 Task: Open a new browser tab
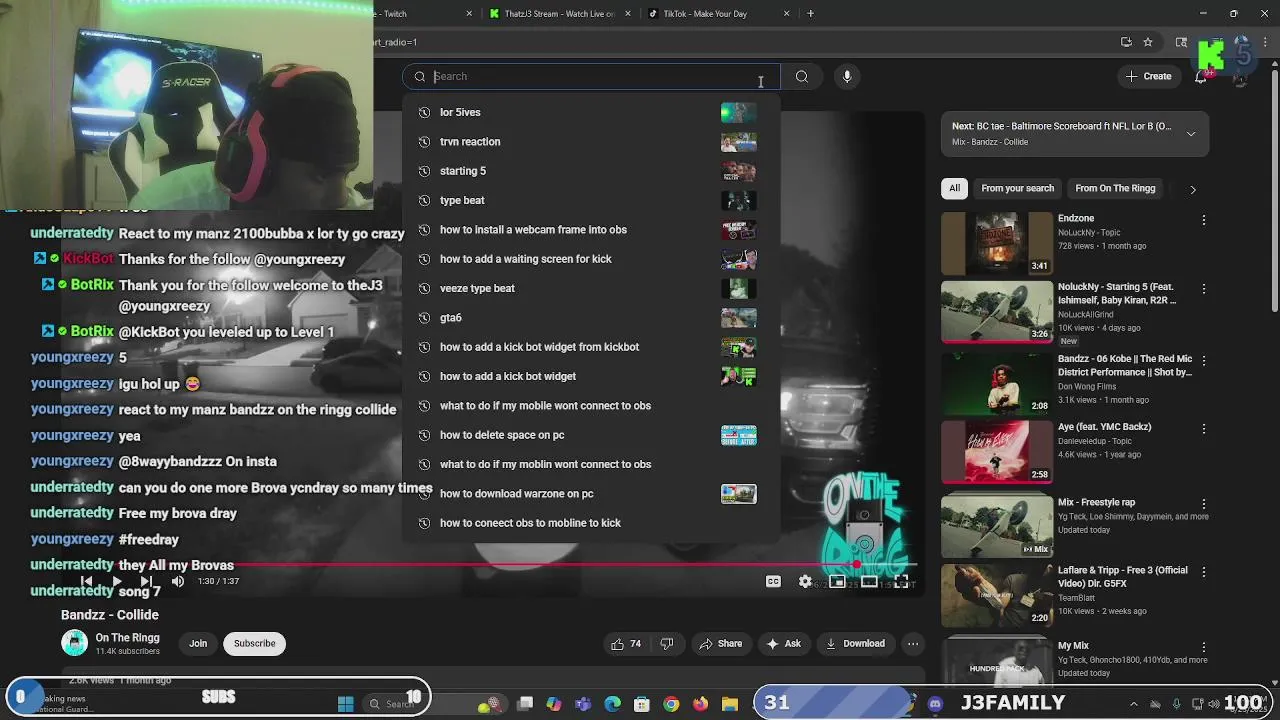tap(810, 14)
